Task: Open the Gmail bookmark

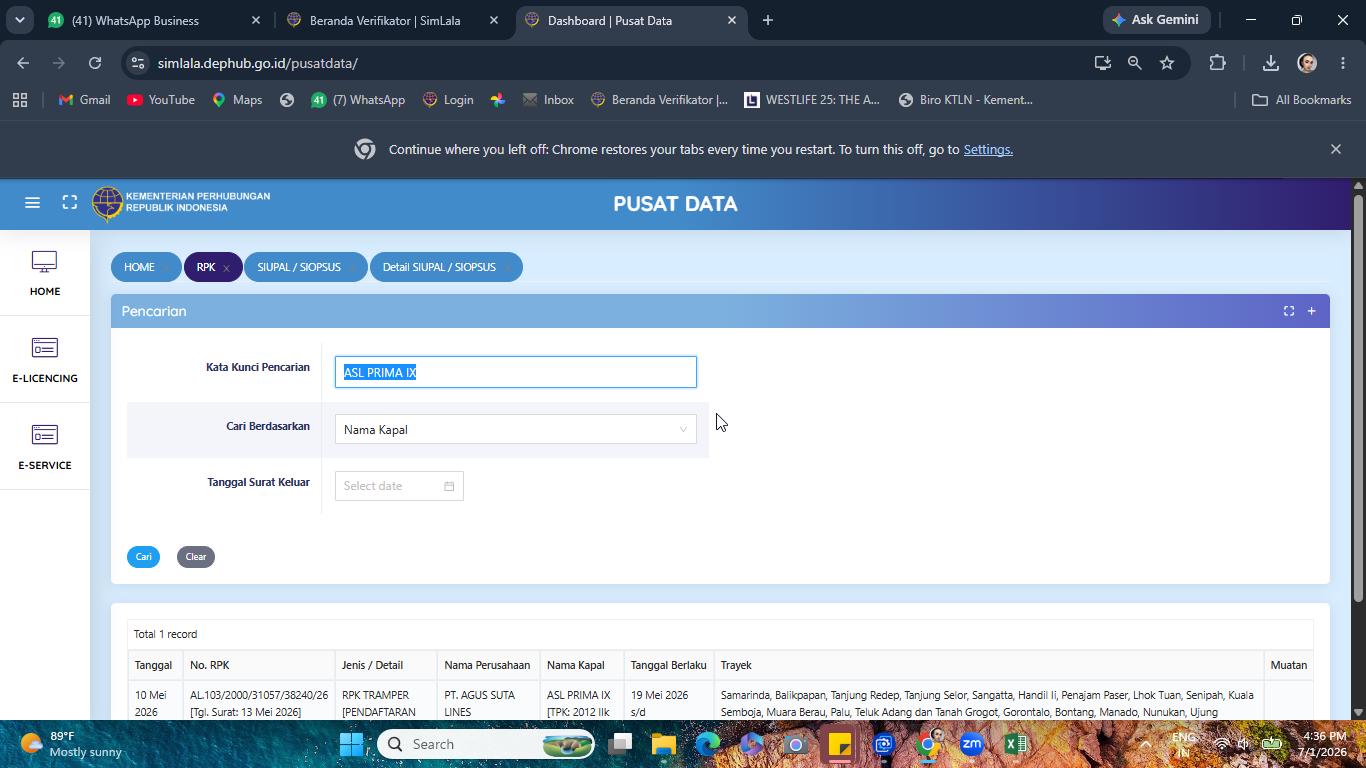Action: click(x=85, y=100)
